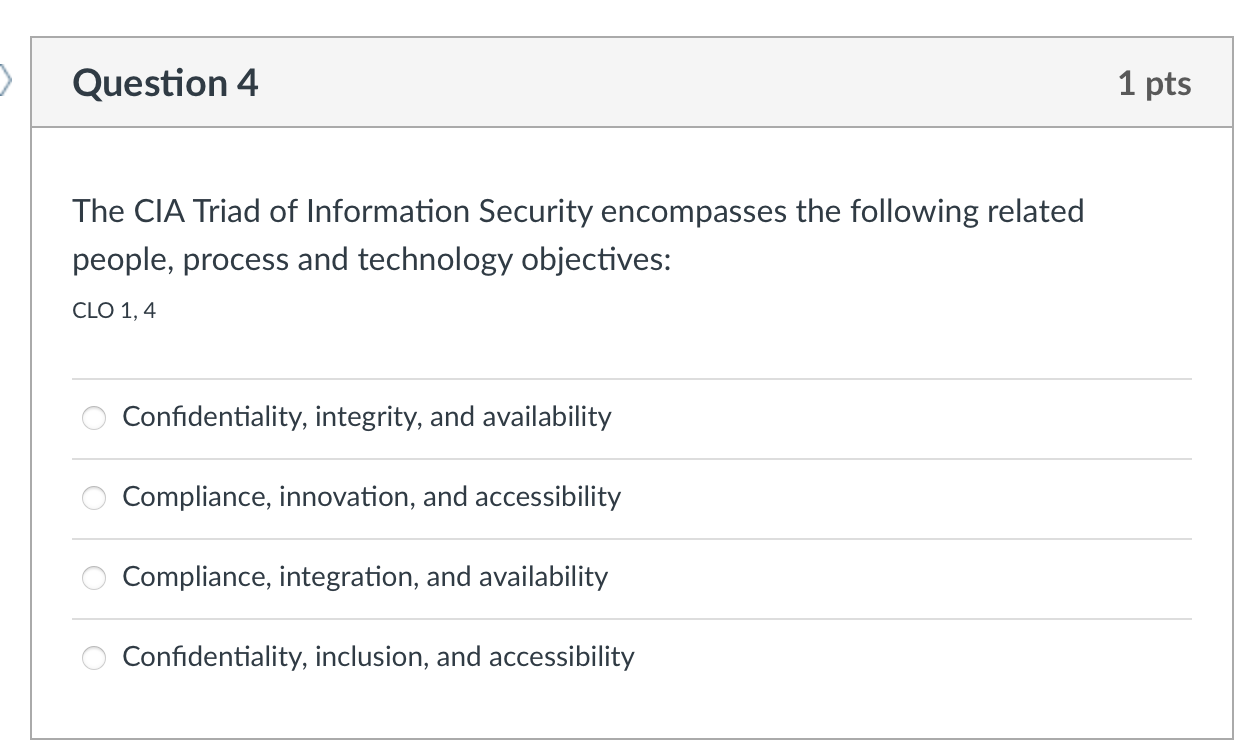Click the 'Question 4' heading

point(165,83)
